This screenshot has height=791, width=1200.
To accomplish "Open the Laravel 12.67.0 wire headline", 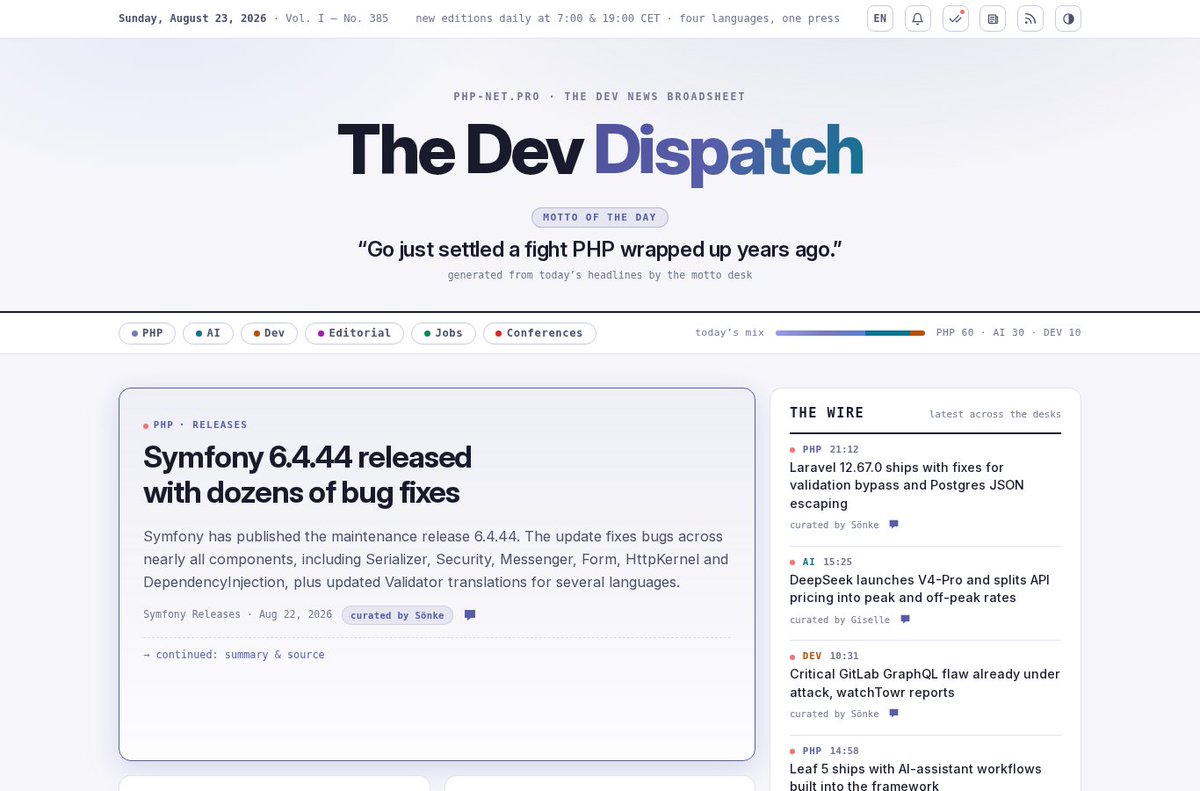I will click(x=907, y=485).
